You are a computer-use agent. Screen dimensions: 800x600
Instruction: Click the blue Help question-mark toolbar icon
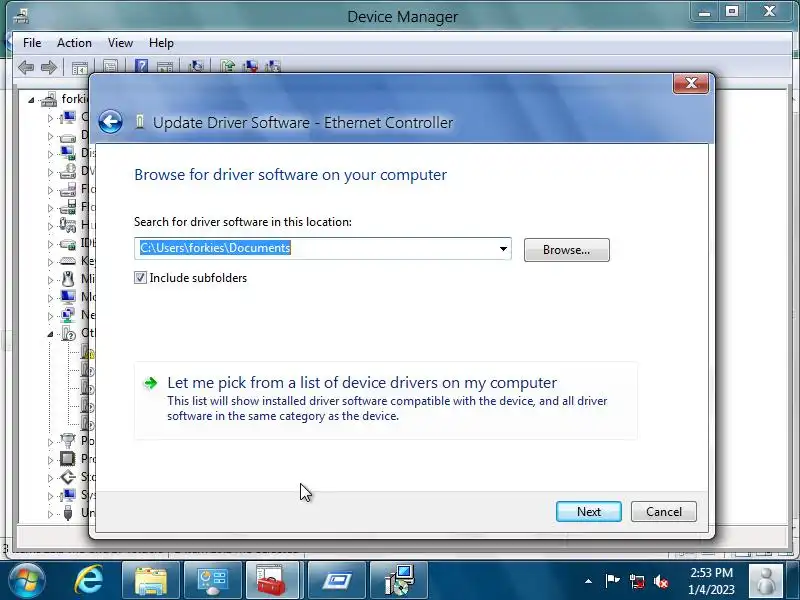click(x=141, y=66)
